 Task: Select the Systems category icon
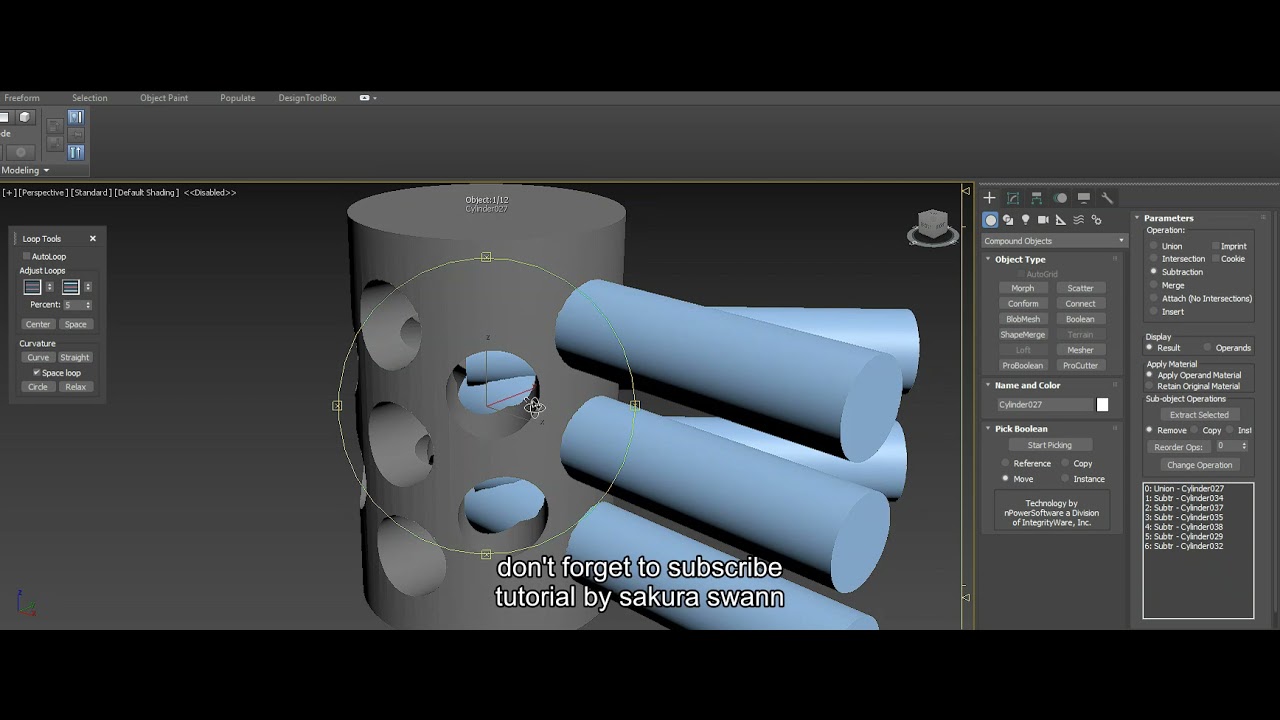coord(1096,220)
